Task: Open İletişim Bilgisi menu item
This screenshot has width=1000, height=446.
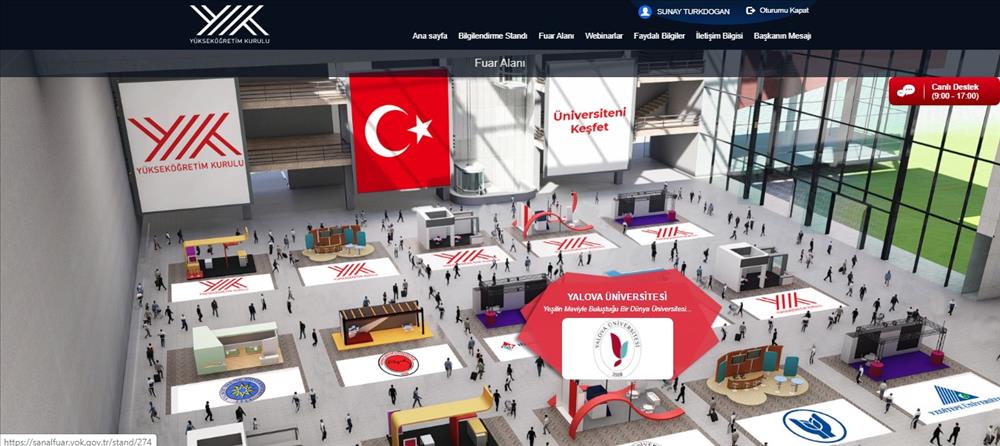Action: coord(719,36)
